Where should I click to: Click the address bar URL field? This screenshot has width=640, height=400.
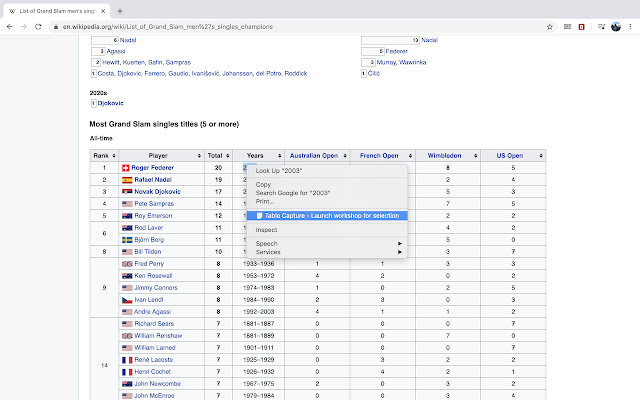click(300, 27)
